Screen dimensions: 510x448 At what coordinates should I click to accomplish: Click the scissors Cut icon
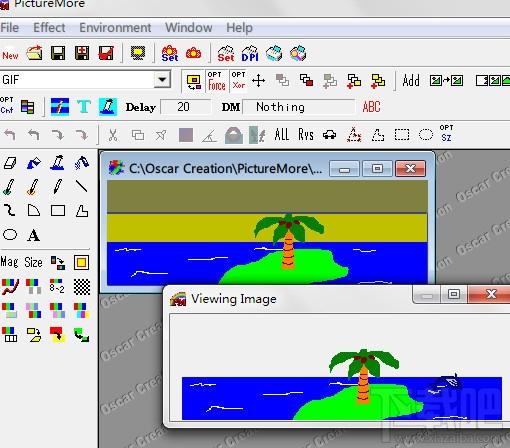[x=113, y=135]
